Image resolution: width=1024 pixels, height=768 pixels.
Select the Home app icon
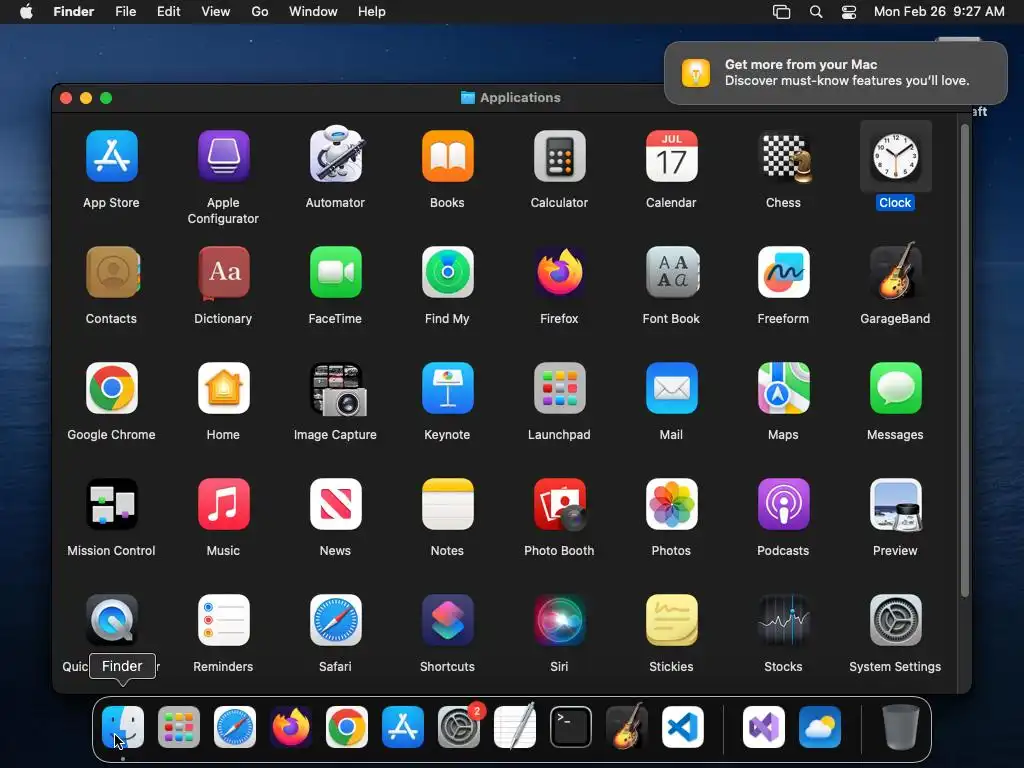pos(223,388)
